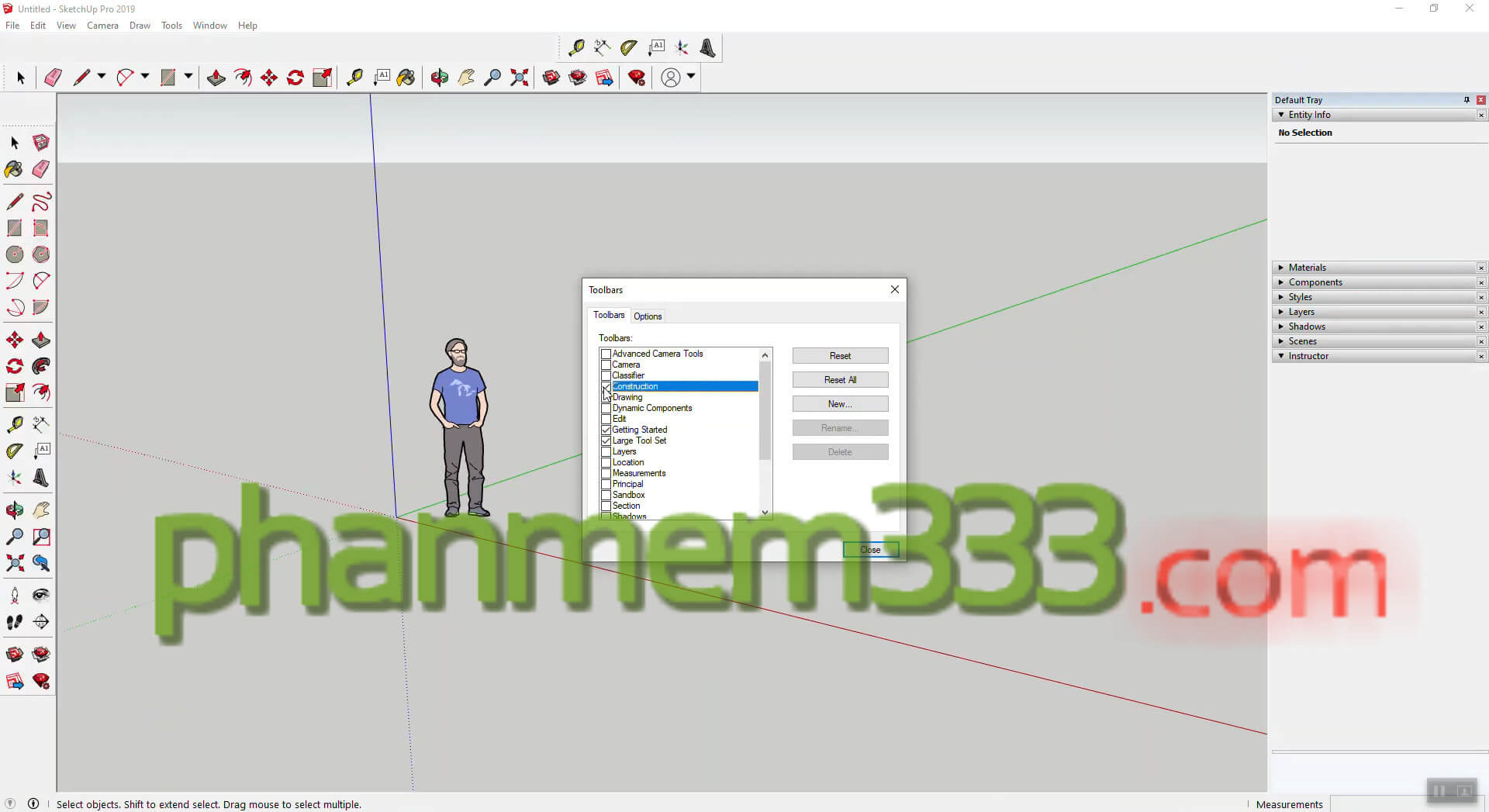Select 3D Text tool in floating construction toolbar
Screen dimensions: 1489x812
[708, 48]
